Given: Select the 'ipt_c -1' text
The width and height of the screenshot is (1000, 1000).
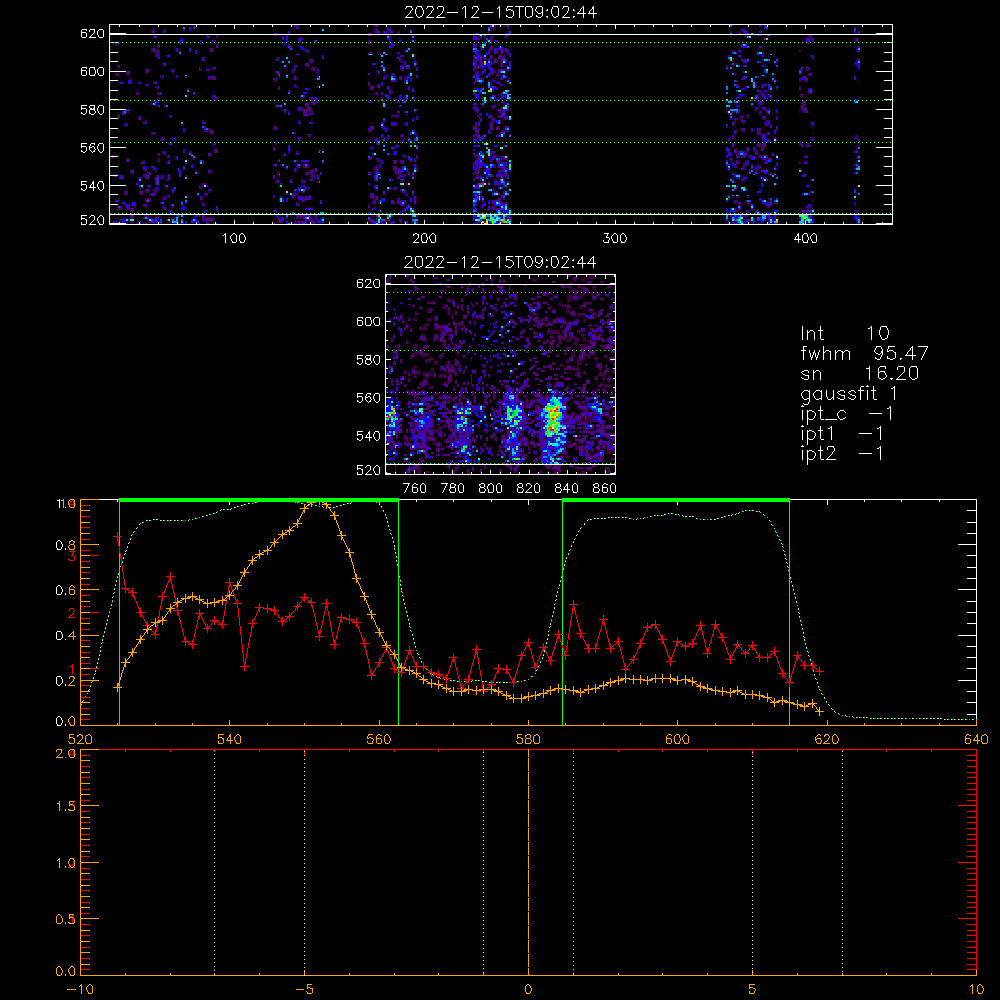Looking at the screenshot, I should 847,414.
